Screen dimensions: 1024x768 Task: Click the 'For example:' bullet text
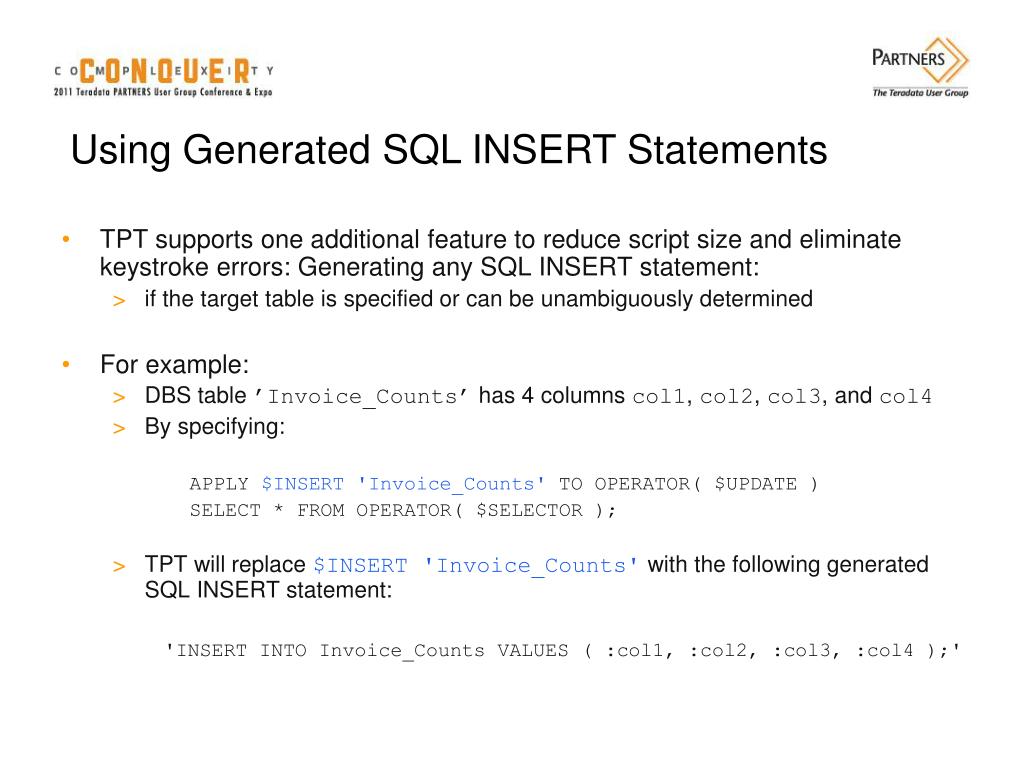click(174, 364)
